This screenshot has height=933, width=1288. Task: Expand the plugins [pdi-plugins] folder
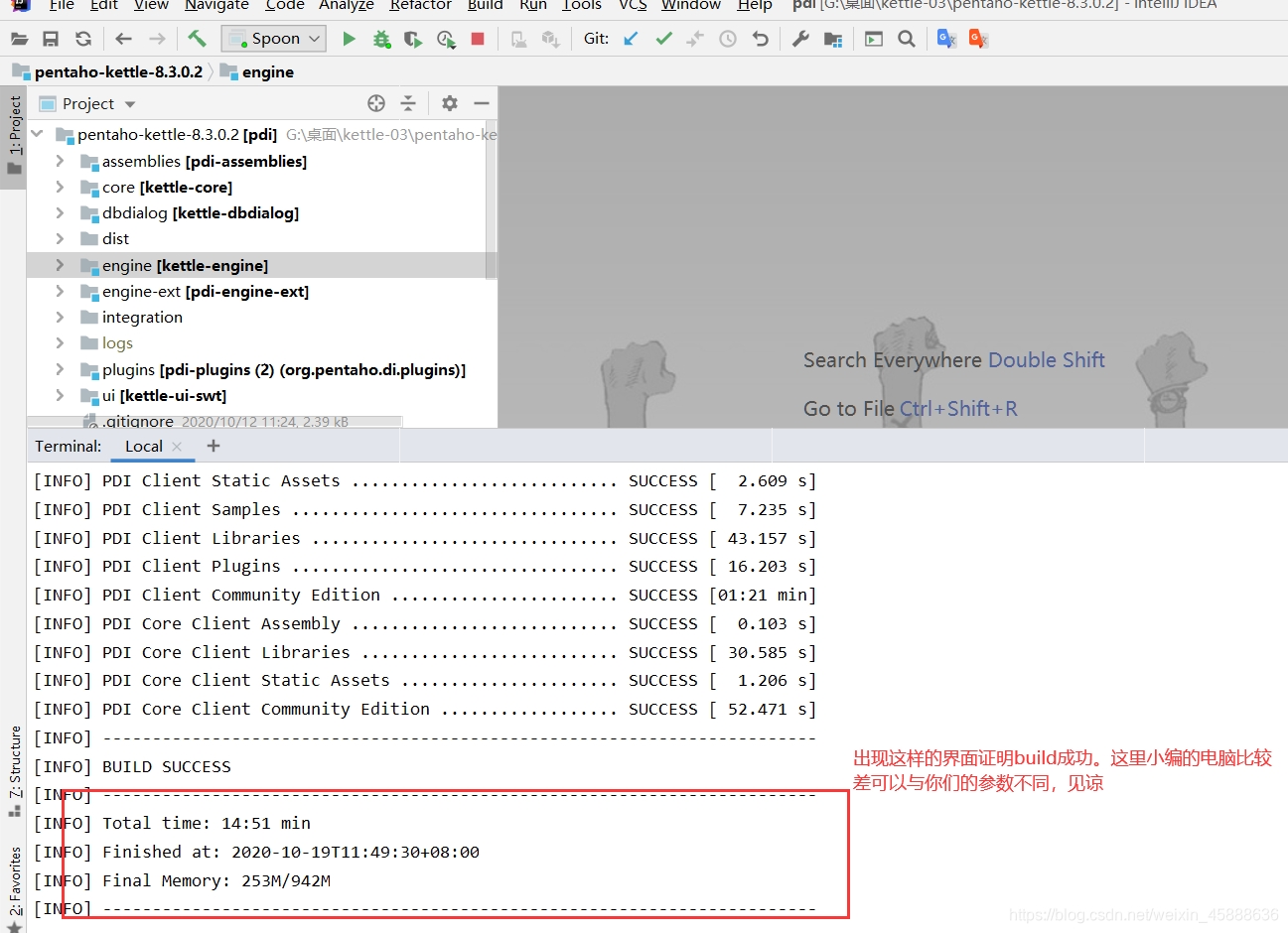[x=60, y=369]
